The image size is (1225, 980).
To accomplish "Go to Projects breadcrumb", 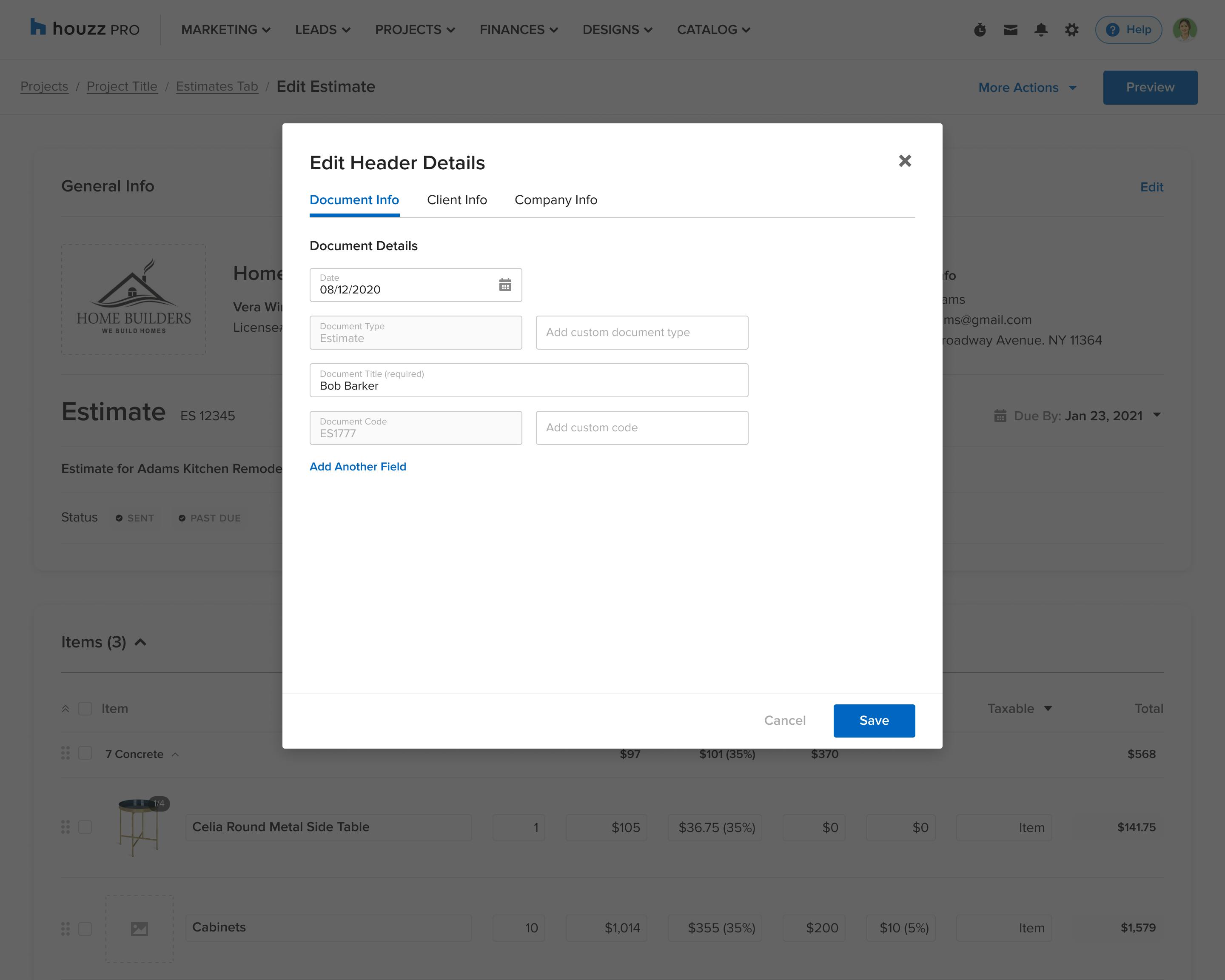I will pos(44,86).
